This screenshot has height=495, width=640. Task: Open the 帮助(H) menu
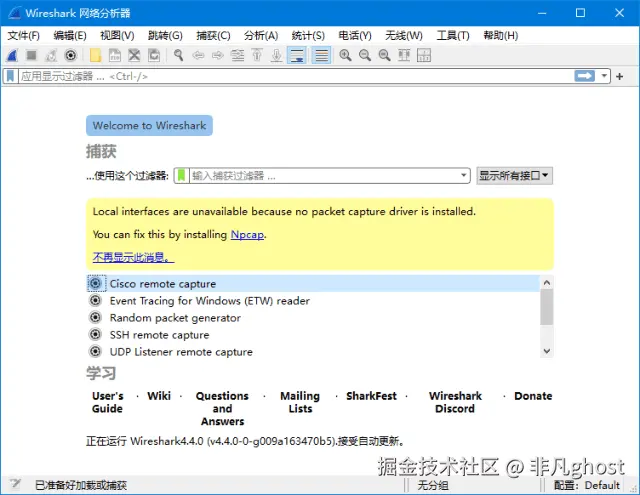pyautogui.click(x=500, y=36)
